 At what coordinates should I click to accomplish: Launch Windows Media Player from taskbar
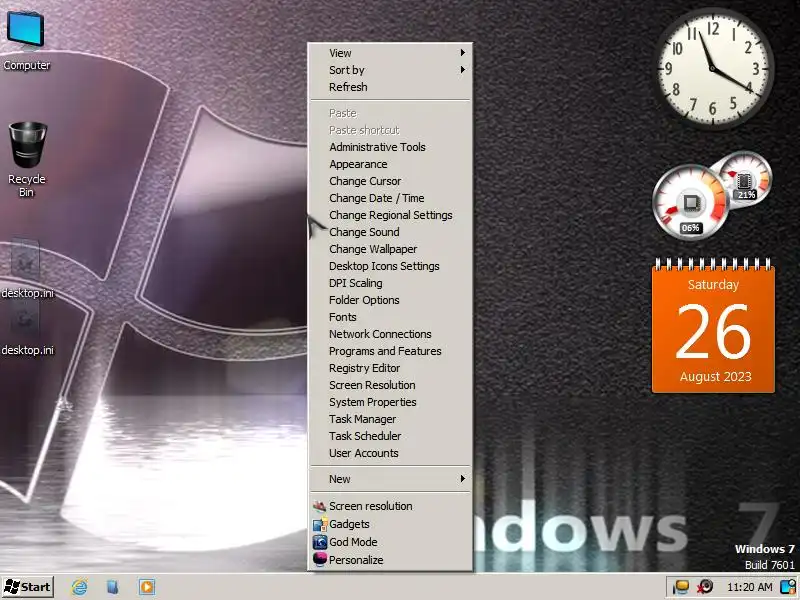[147, 587]
